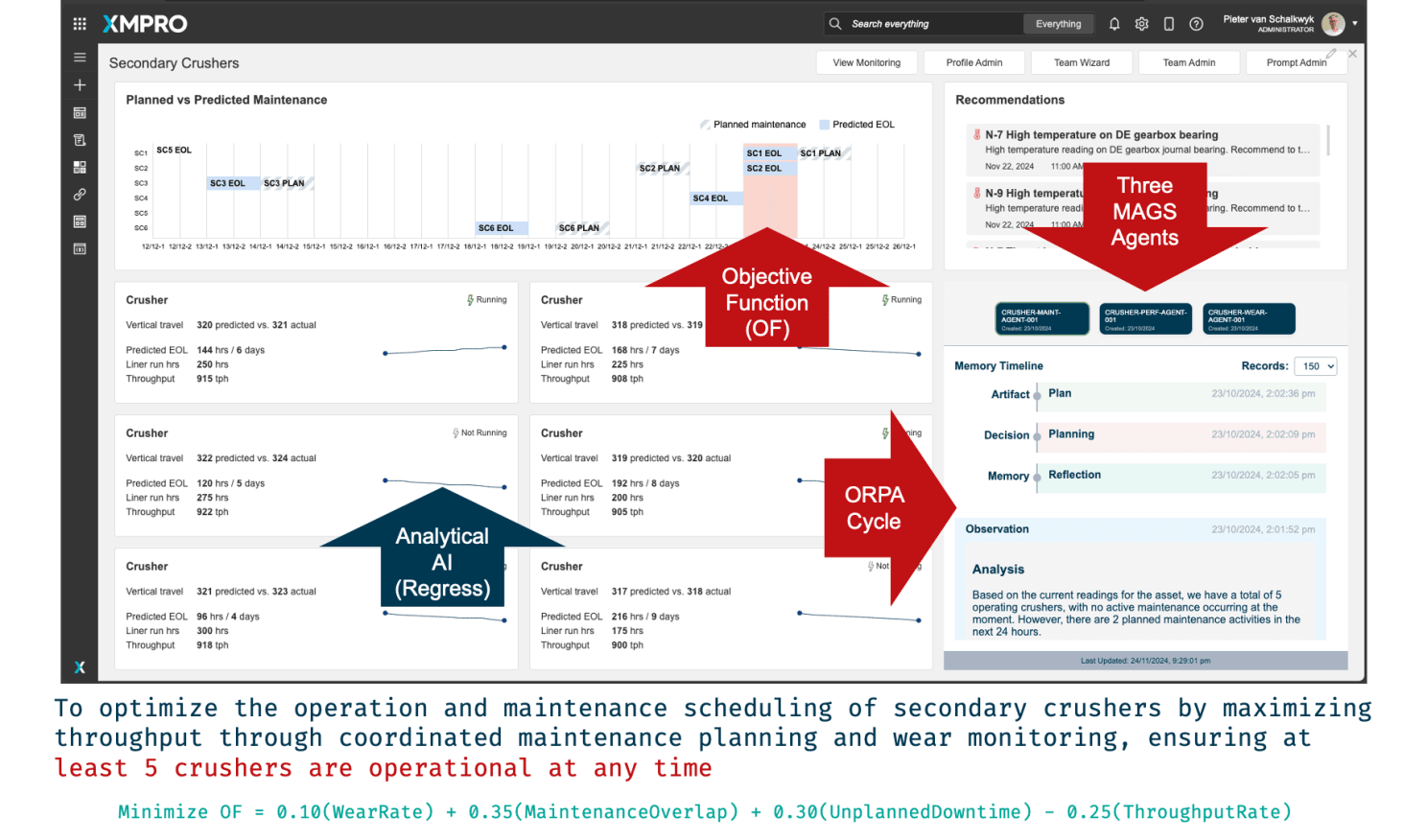Viewport: 1427px width, 840px height.
Task: Open the app launcher grid icon
Action: click(80, 24)
